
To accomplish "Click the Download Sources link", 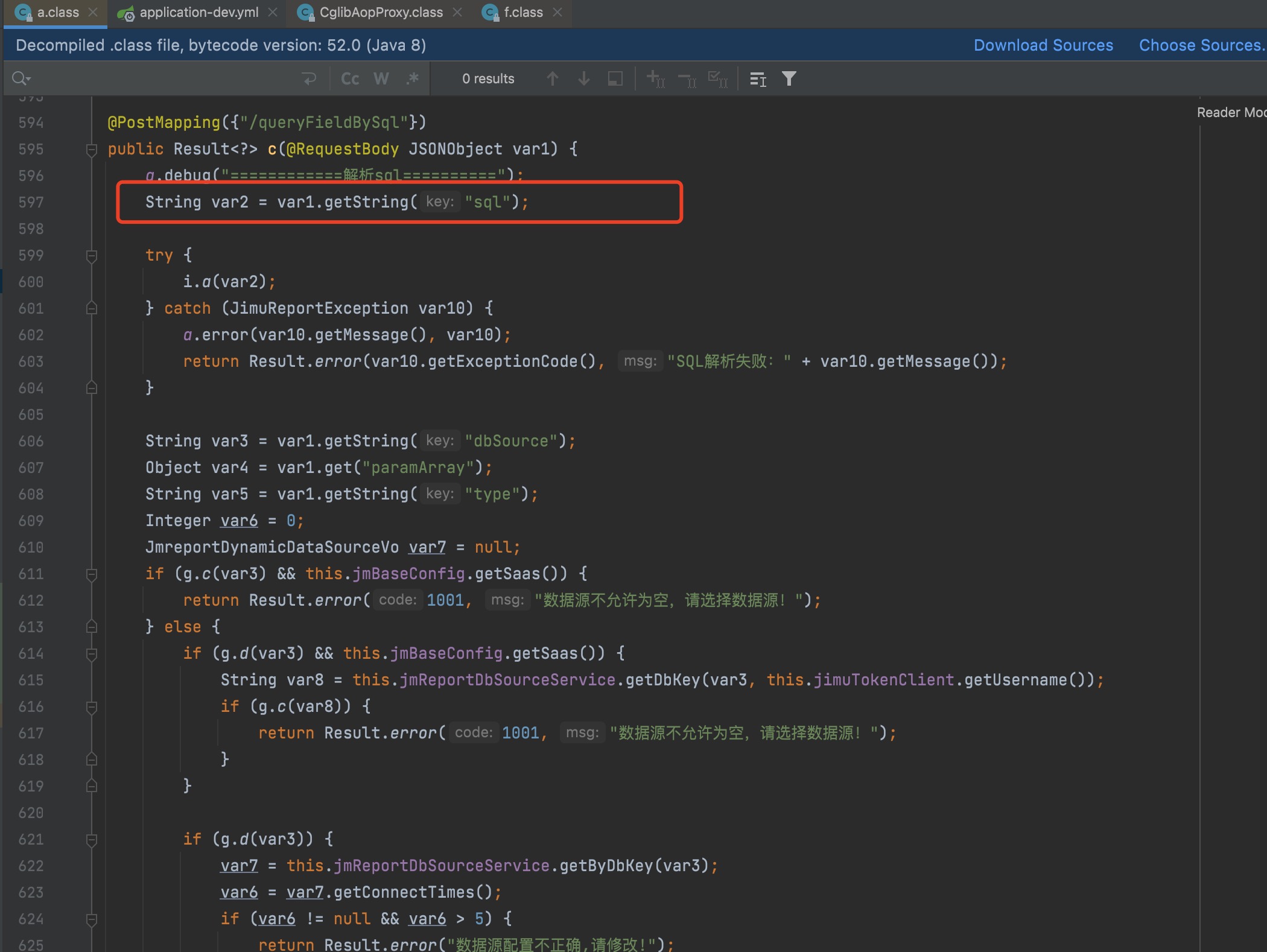I will click(1043, 45).
